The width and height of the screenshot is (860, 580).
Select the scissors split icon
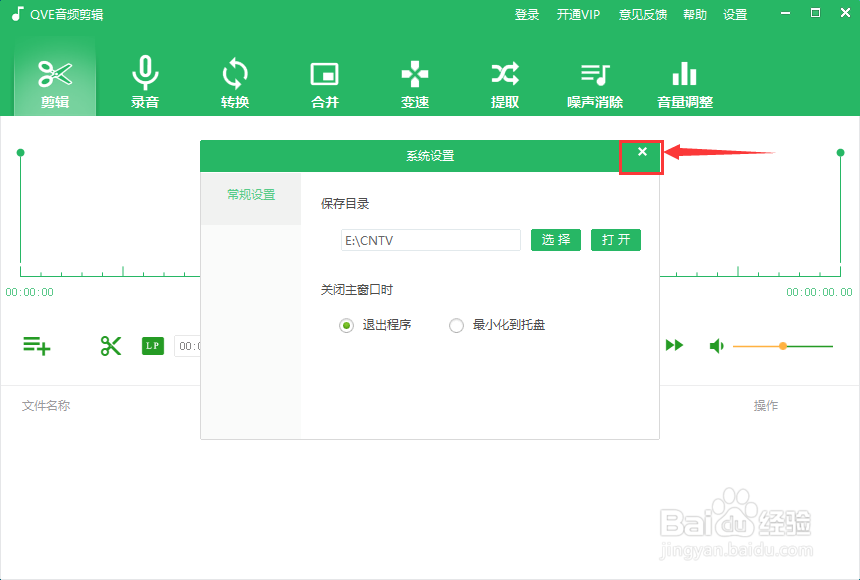click(x=110, y=345)
